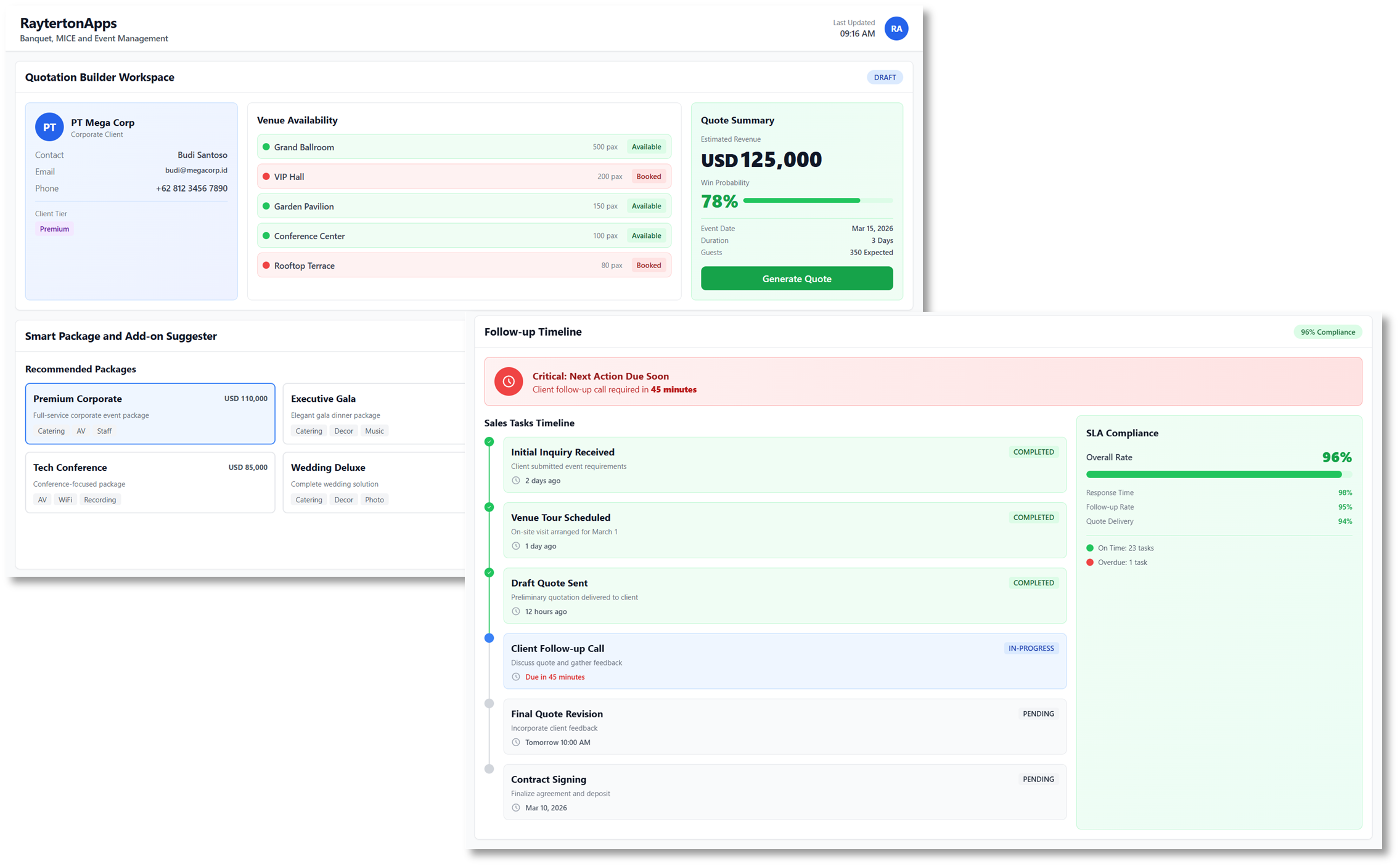Screen dimensions: 1400x867
Task: Expand the Client Follow-up Call task details
Action: pos(783,661)
